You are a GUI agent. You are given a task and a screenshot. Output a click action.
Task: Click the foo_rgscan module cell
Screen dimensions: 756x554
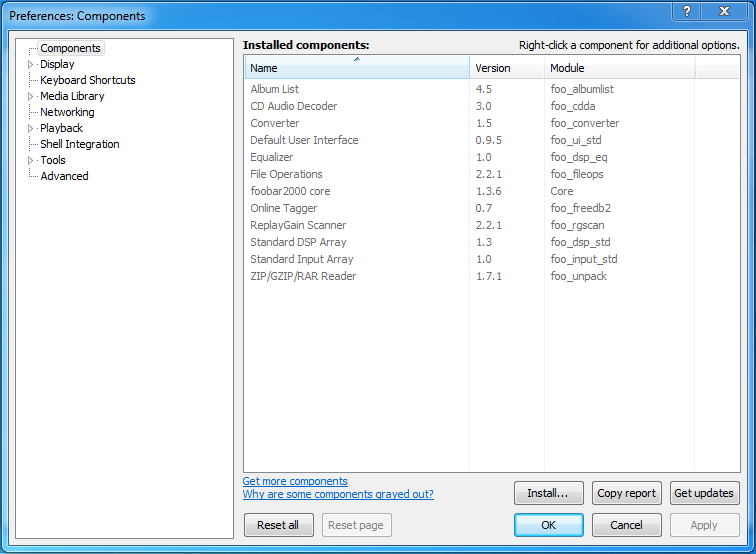[577, 225]
